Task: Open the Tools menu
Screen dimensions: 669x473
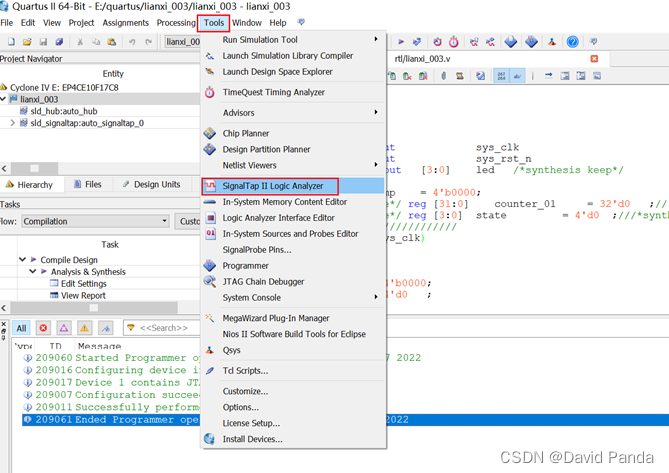Action: point(213,23)
